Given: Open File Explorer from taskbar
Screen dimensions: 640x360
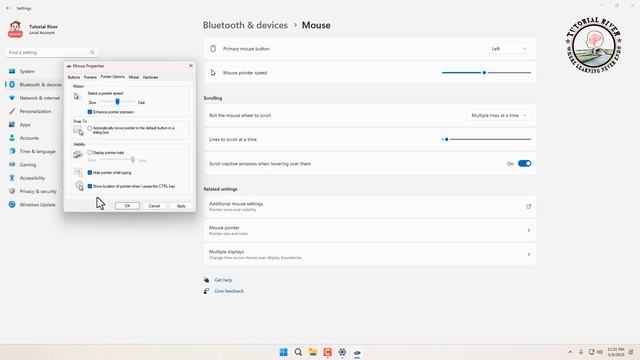Looking at the screenshot, I should [x=313, y=352].
